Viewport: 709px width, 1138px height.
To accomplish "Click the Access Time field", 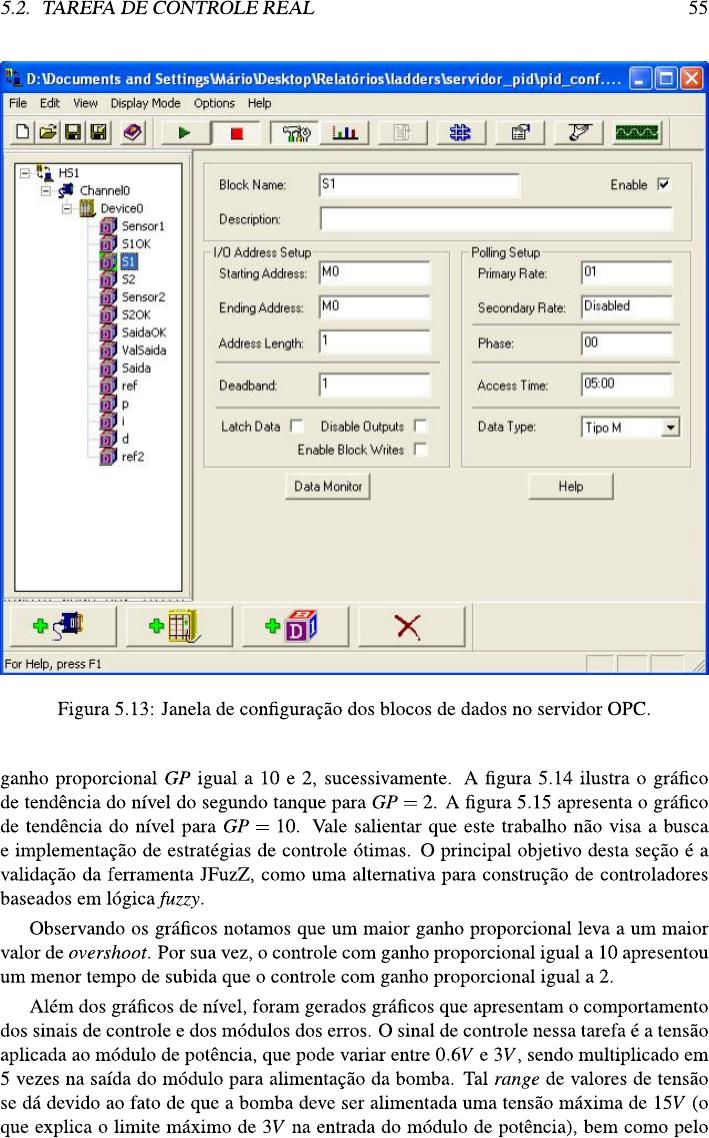I will point(627,385).
